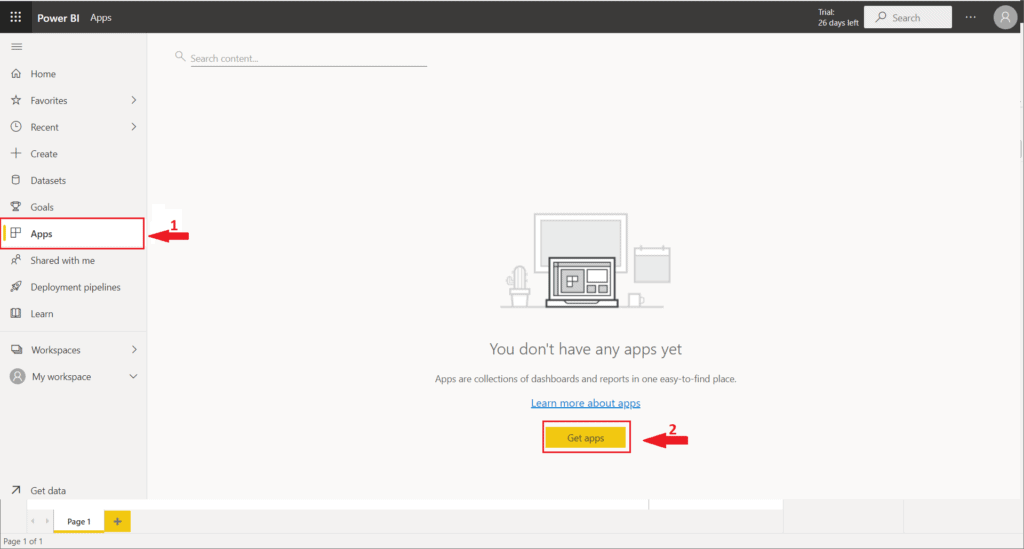Expand the Recent flyout chevron
The width and height of the screenshot is (1024, 549).
click(x=134, y=127)
